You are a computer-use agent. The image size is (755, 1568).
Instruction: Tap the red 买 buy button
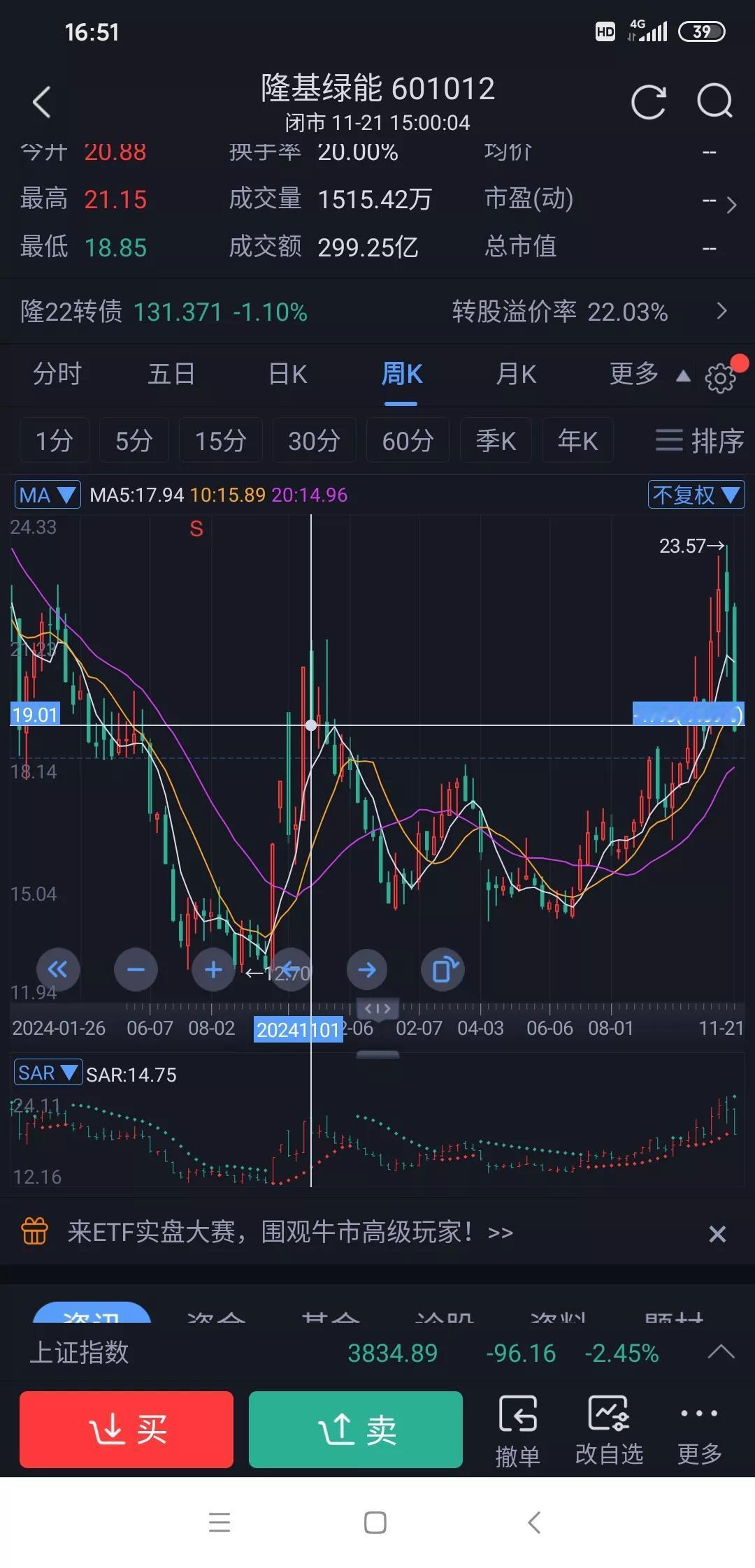click(x=127, y=1429)
